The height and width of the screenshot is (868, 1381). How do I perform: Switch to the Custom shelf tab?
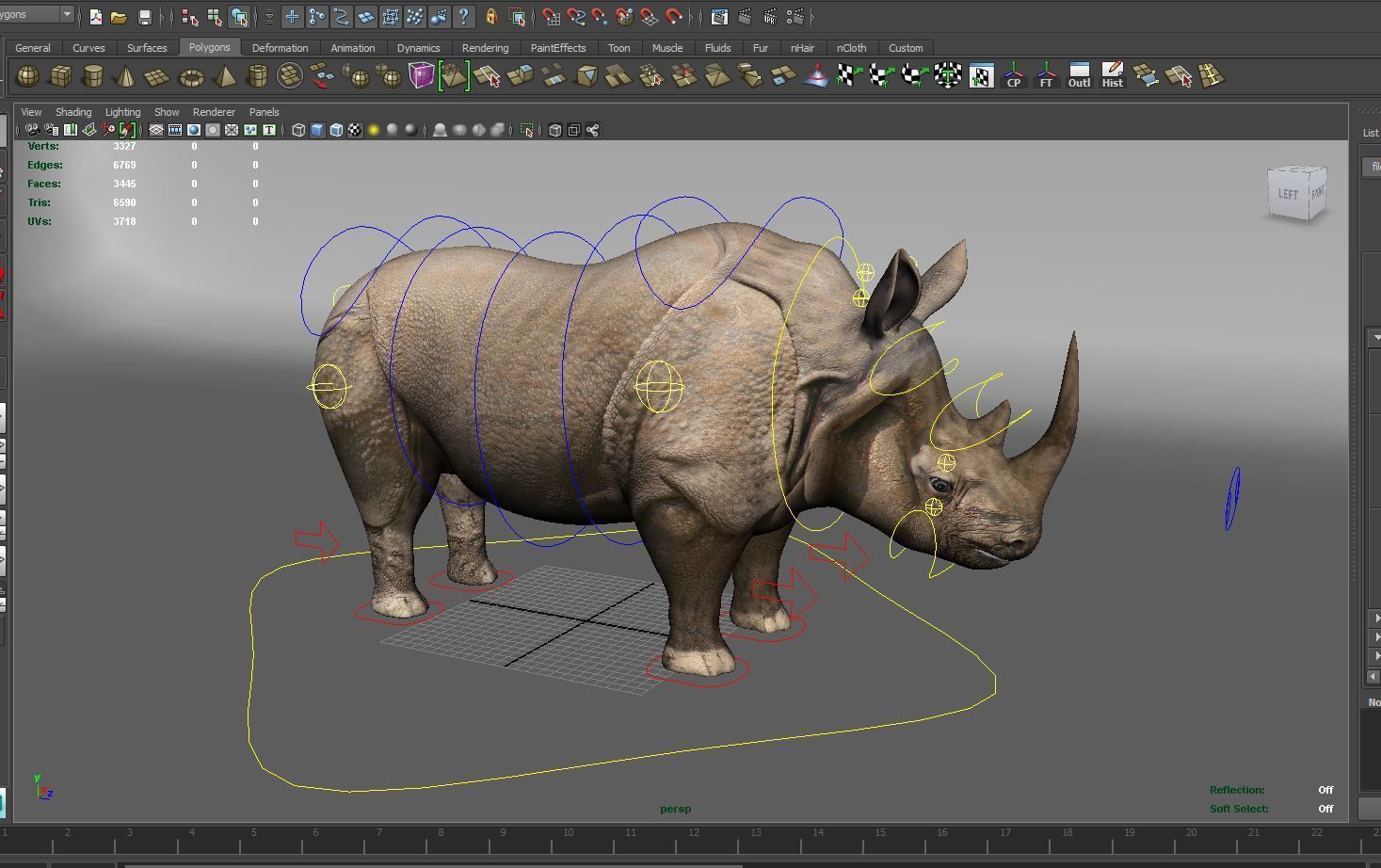(x=906, y=48)
